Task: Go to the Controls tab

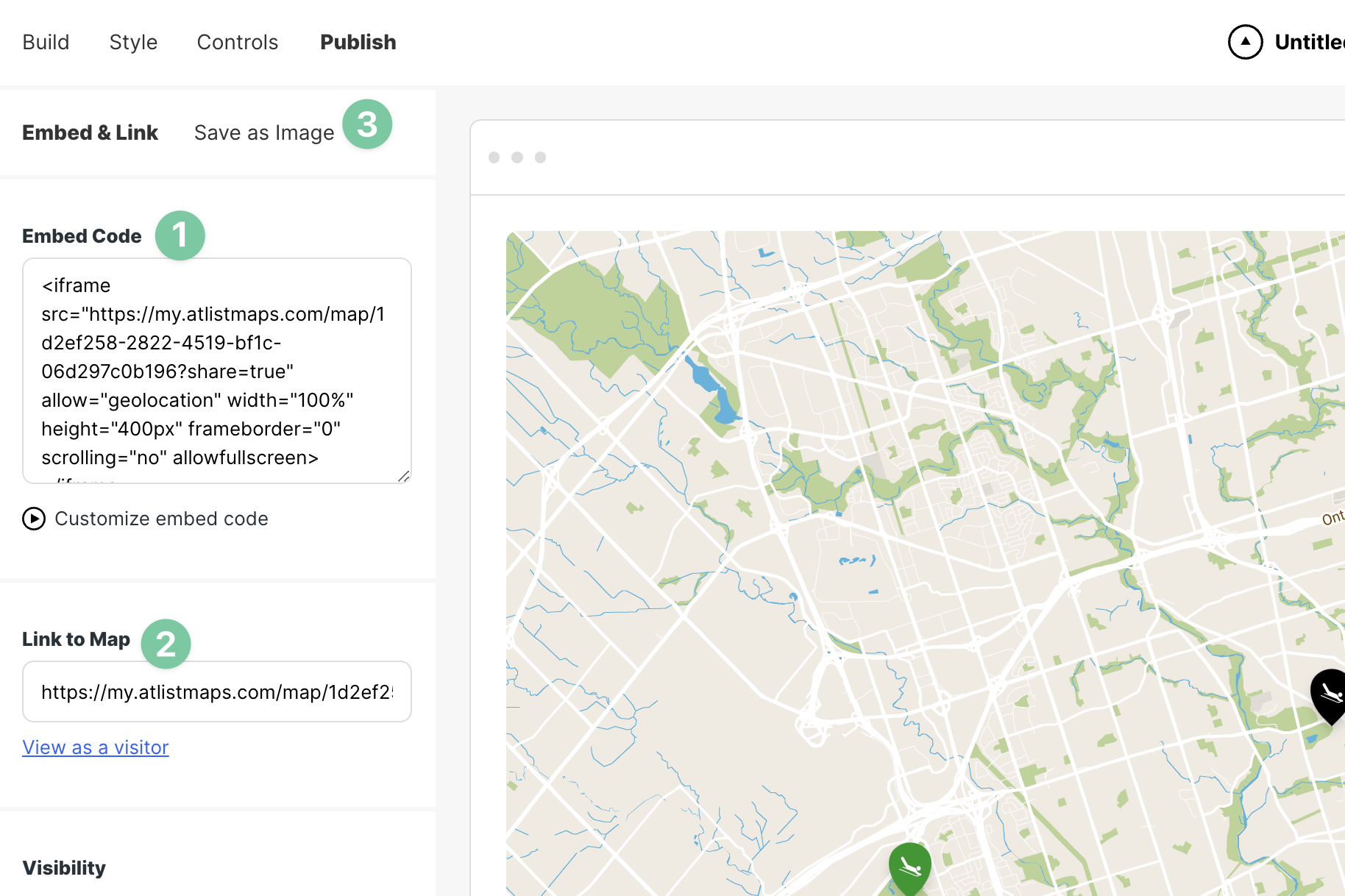Action: click(238, 42)
